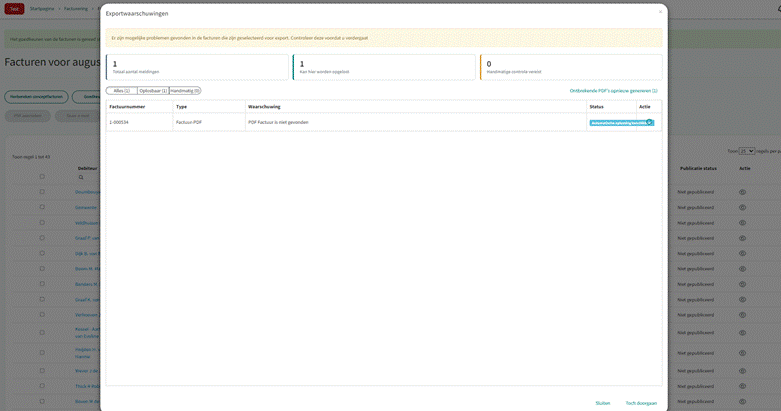Open the Facturering breadcrumb
Viewport: 781px width, 411px height.
[x=76, y=8]
